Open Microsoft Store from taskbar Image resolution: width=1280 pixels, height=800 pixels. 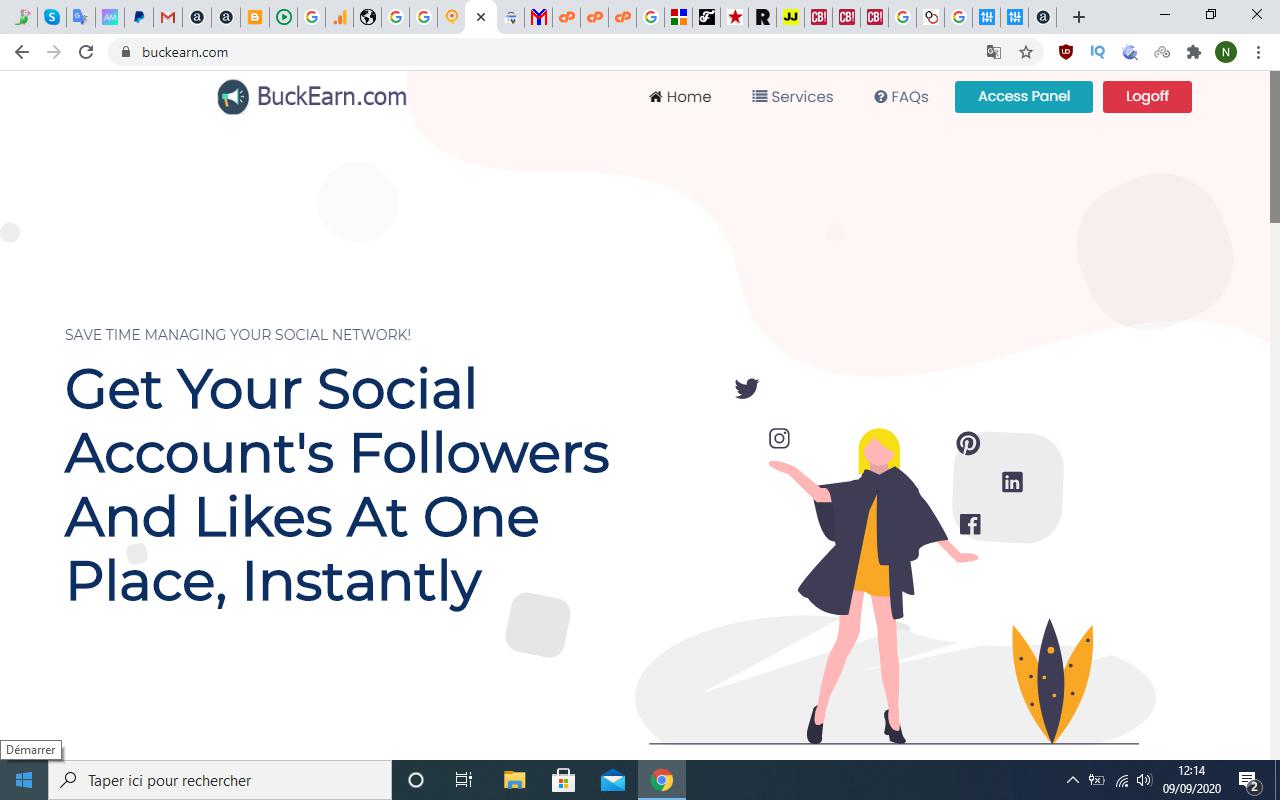click(x=563, y=780)
